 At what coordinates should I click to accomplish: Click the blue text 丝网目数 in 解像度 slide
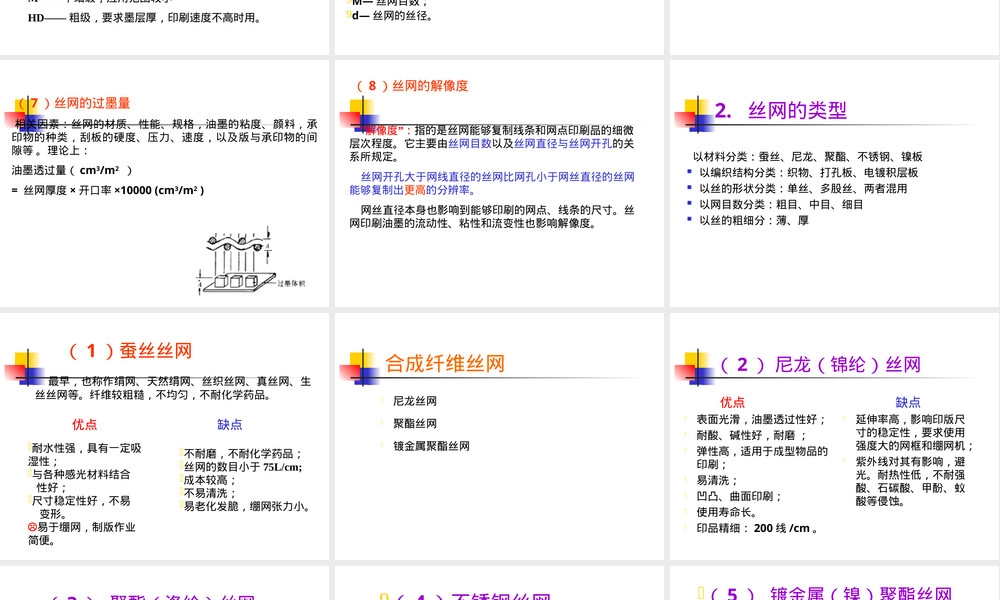[x=469, y=143]
